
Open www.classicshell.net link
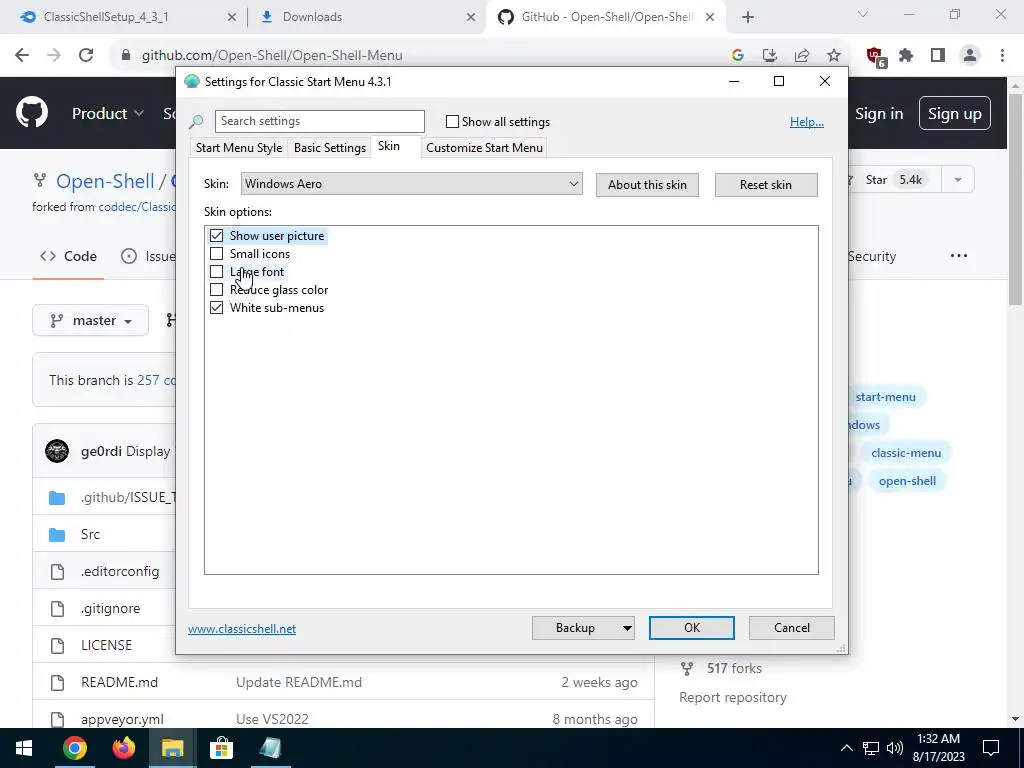(x=242, y=629)
